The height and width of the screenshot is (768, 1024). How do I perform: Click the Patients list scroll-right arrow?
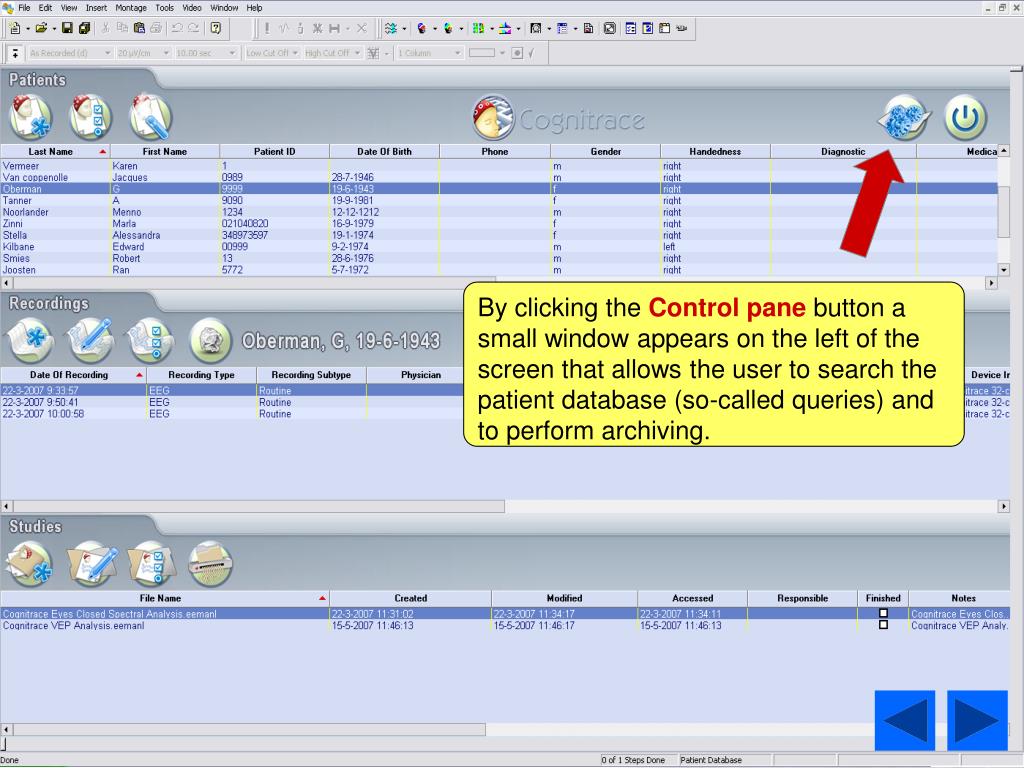(x=991, y=283)
